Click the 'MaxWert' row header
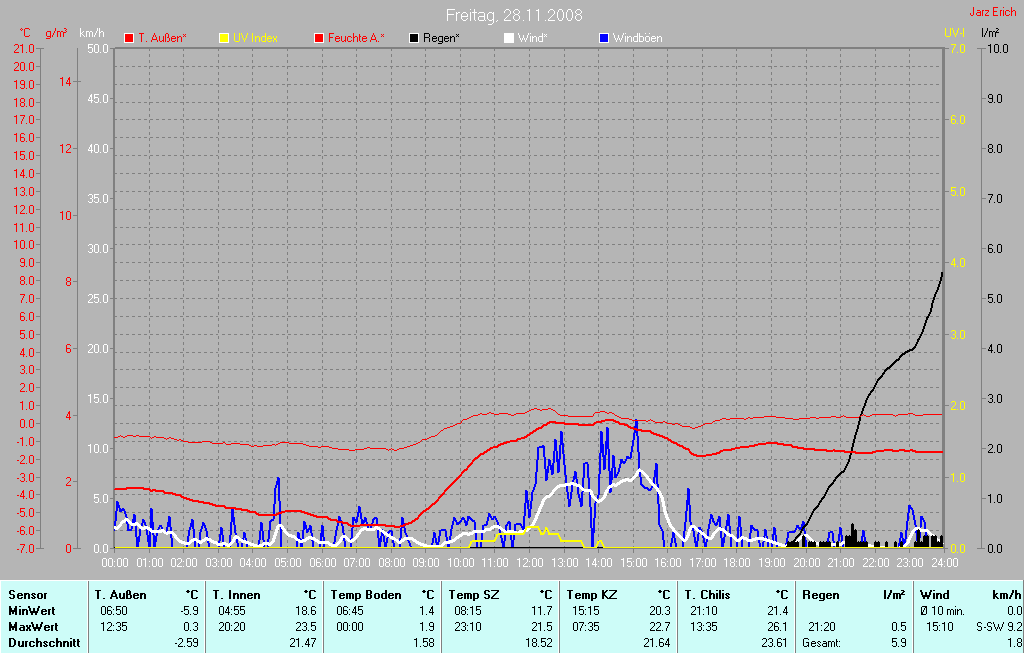The image size is (1024, 653). [33, 627]
